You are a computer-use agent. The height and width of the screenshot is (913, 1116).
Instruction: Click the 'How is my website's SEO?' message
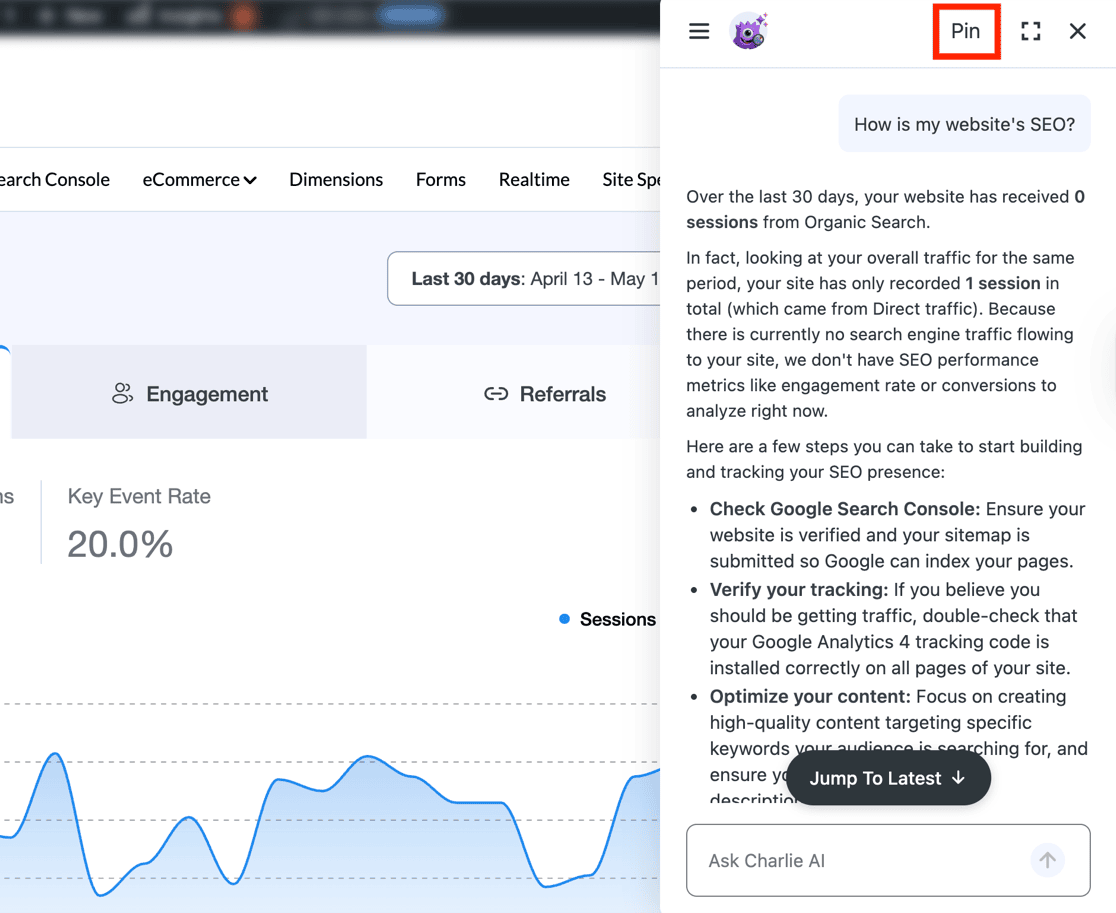coord(964,124)
